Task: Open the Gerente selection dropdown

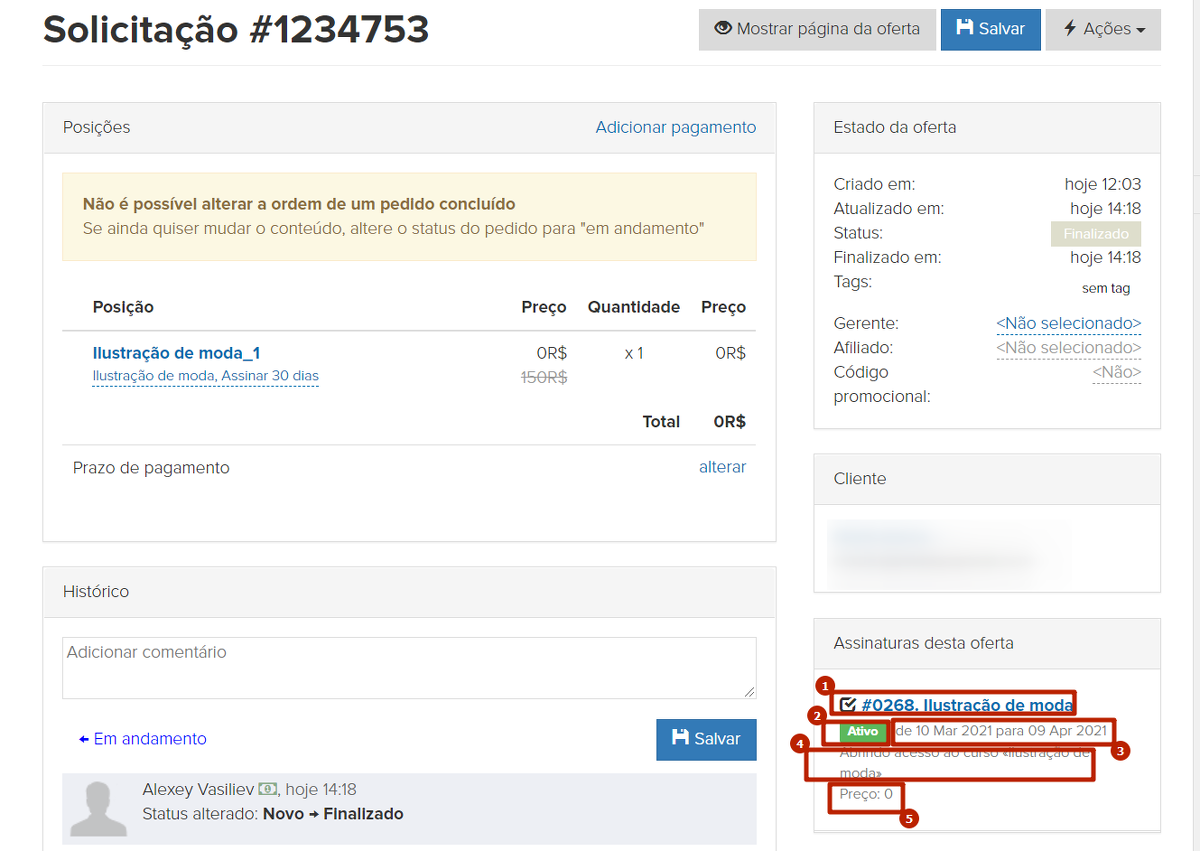Action: click(x=1068, y=323)
